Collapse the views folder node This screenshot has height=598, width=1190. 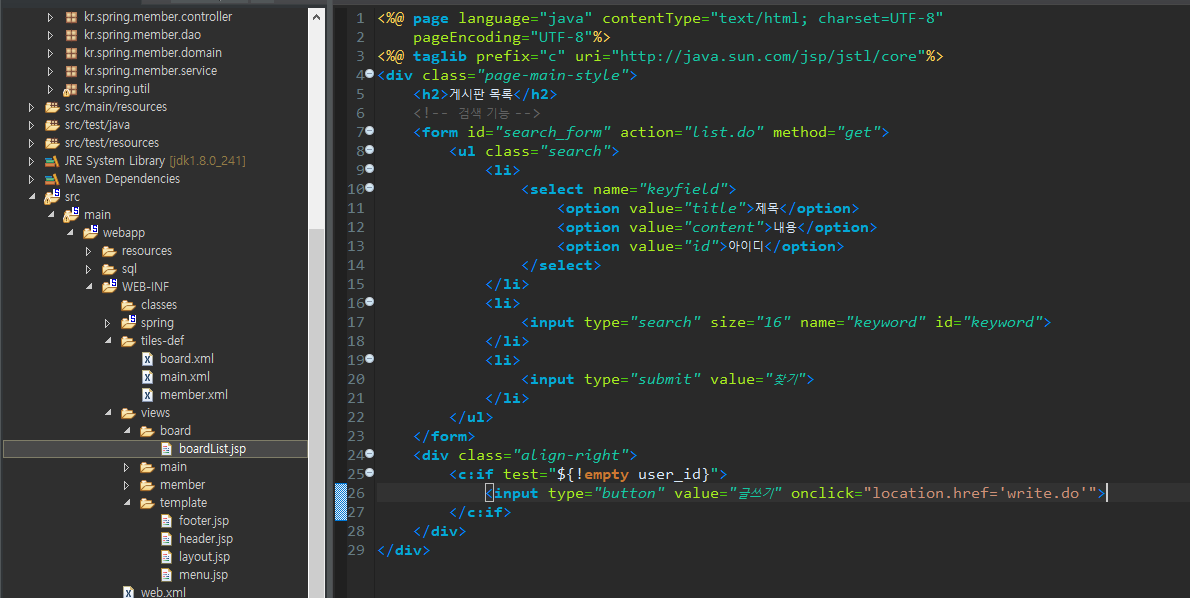pos(109,413)
